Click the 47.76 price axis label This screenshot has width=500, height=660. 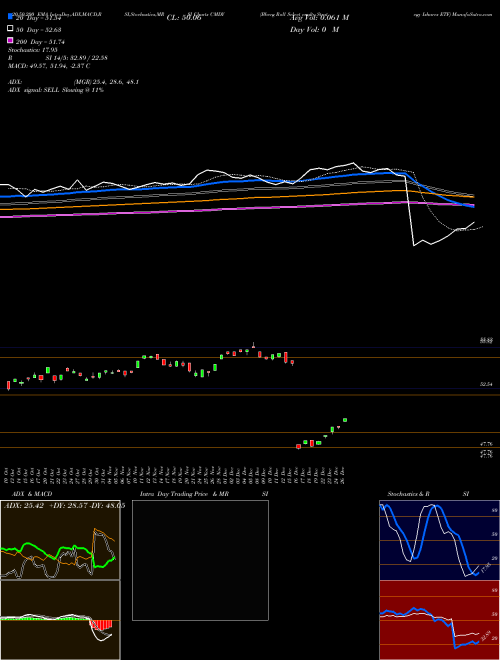coord(486,444)
